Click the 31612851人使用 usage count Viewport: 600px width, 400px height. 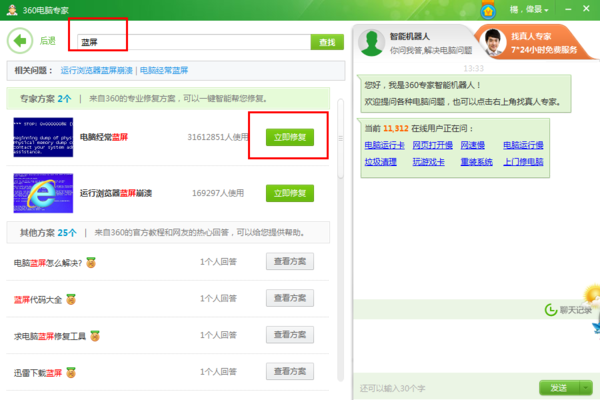[218, 137]
